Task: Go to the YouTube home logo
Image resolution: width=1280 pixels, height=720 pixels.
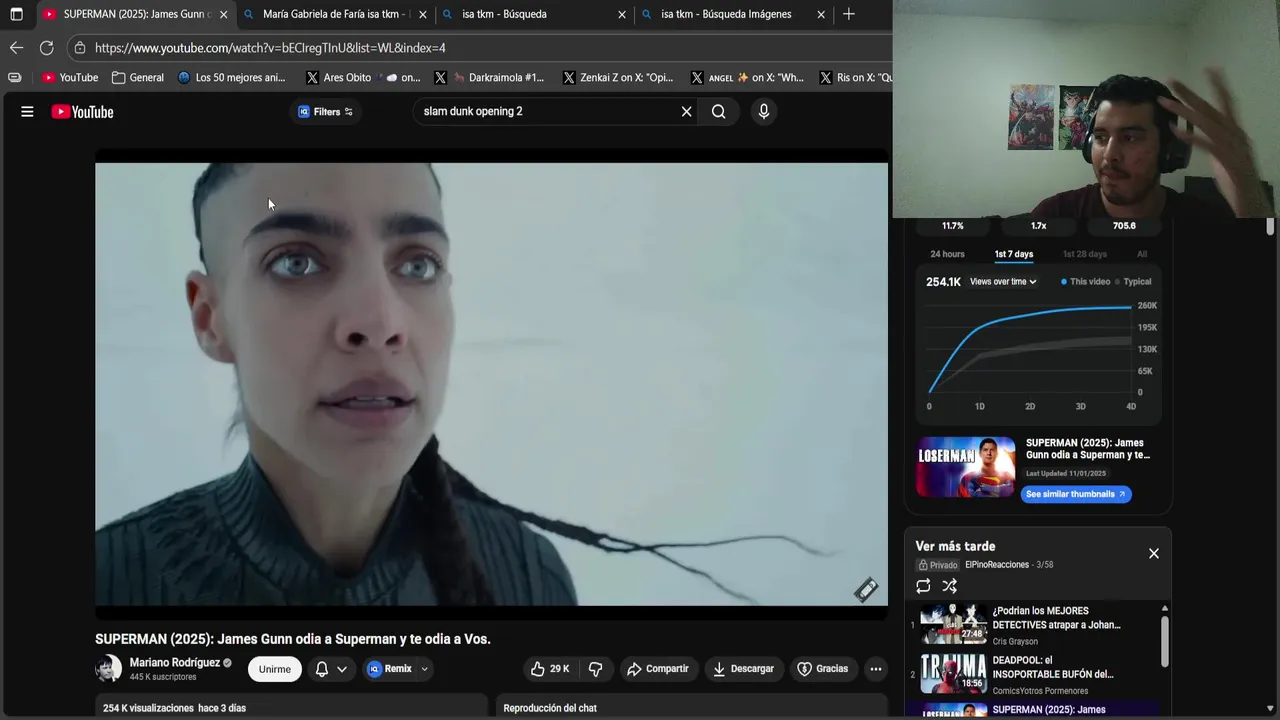Action: (x=82, y=112)
